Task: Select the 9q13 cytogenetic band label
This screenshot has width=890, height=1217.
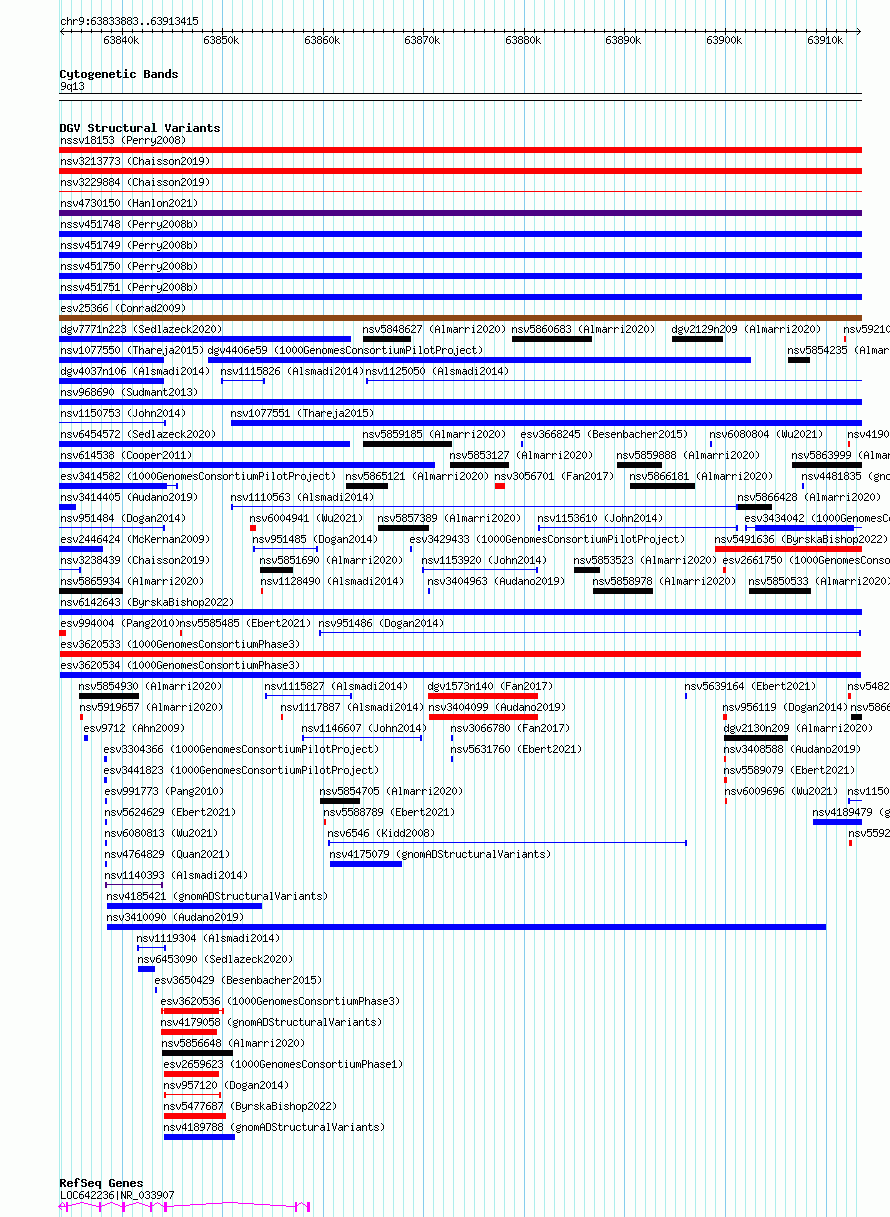Action: coord(72,86)
